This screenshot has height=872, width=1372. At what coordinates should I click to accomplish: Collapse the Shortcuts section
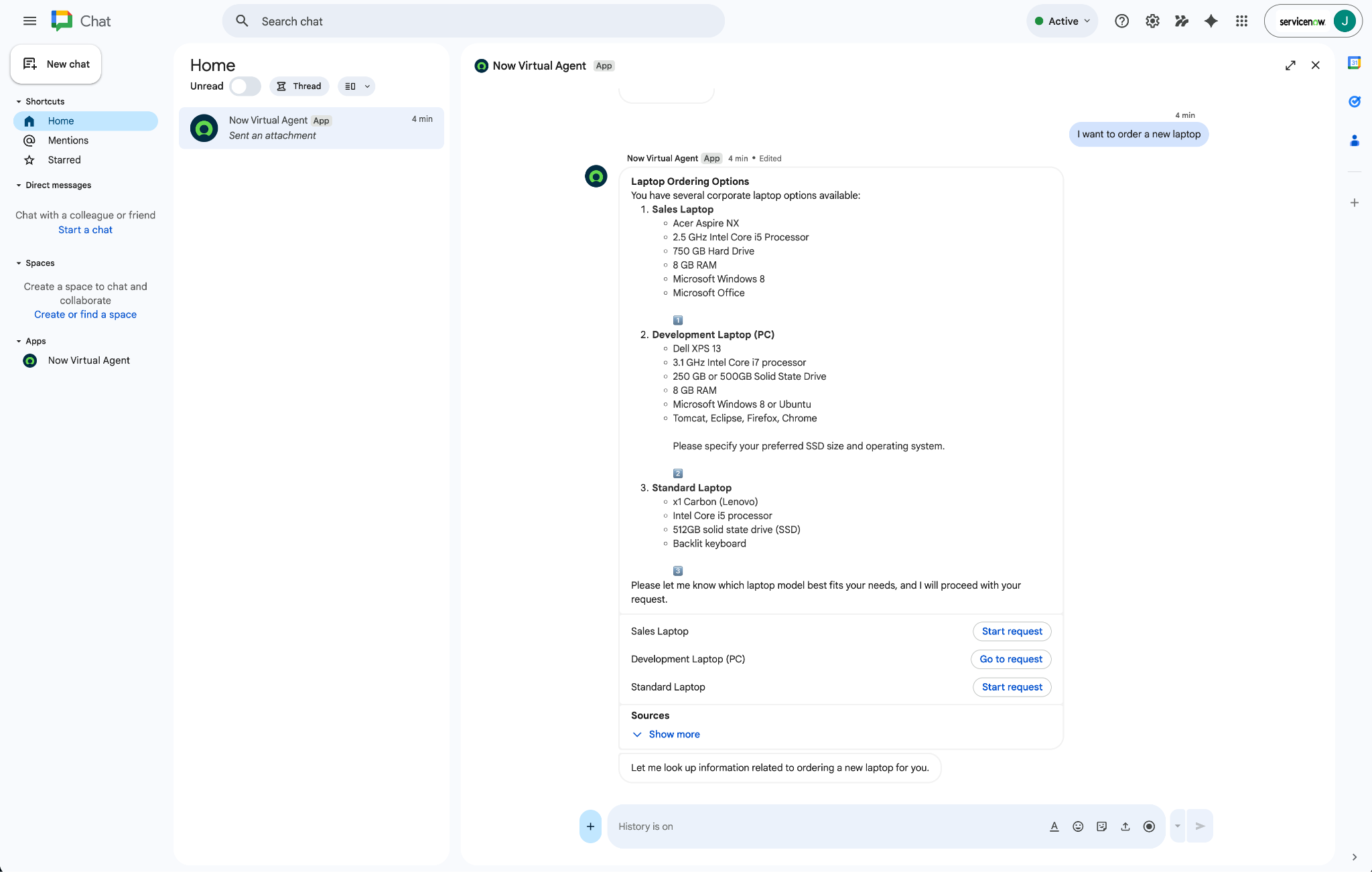point(19,101)
